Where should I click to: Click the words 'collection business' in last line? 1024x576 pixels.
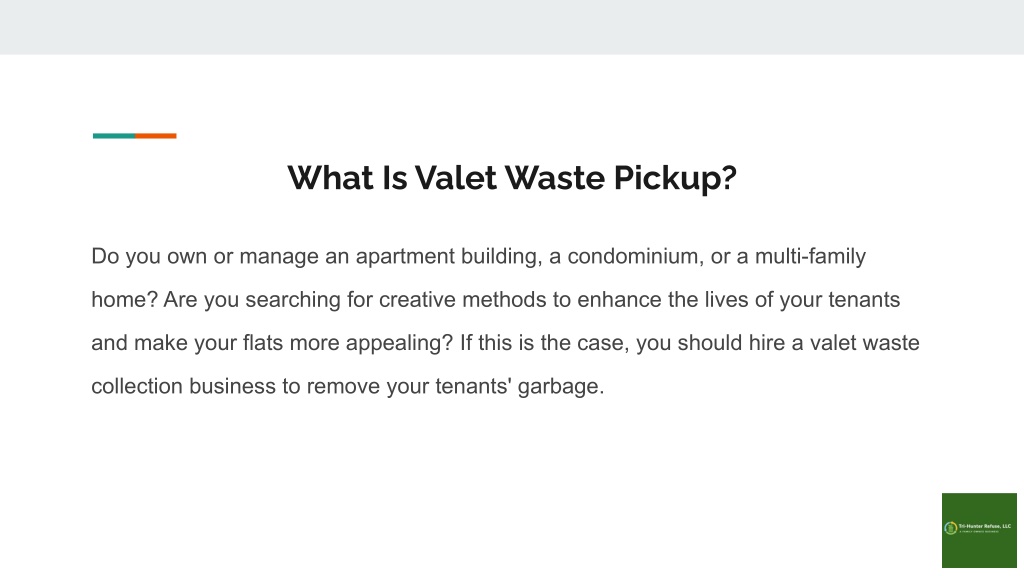184,386
